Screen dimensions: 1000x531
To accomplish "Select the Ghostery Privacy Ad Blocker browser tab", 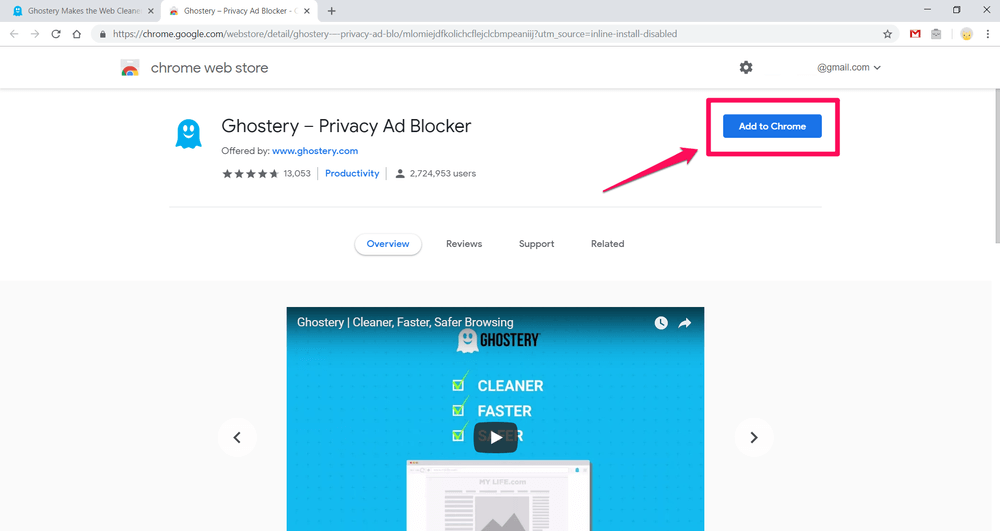I will point(239,11).
